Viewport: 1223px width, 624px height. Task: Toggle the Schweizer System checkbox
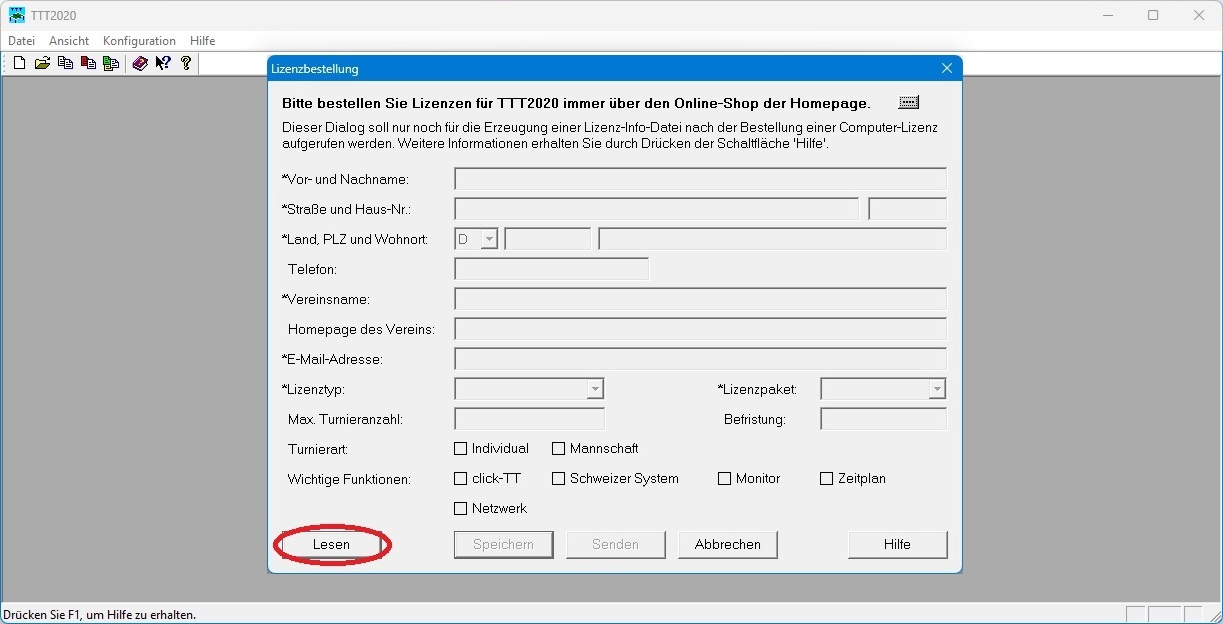[559, 479]
